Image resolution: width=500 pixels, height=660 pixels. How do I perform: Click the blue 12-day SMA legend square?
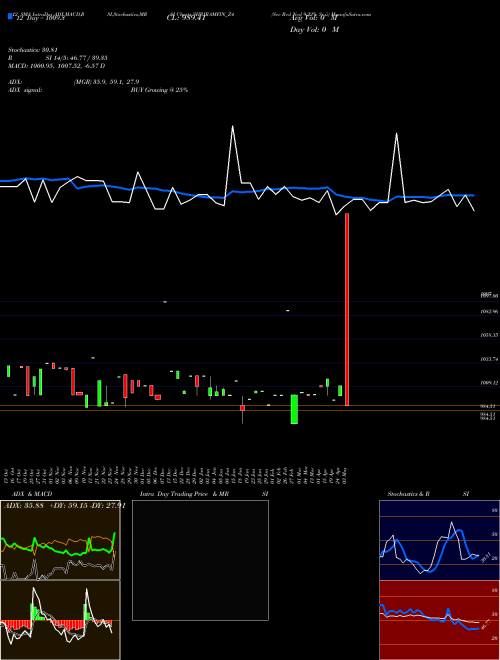(x=10, y=16)
